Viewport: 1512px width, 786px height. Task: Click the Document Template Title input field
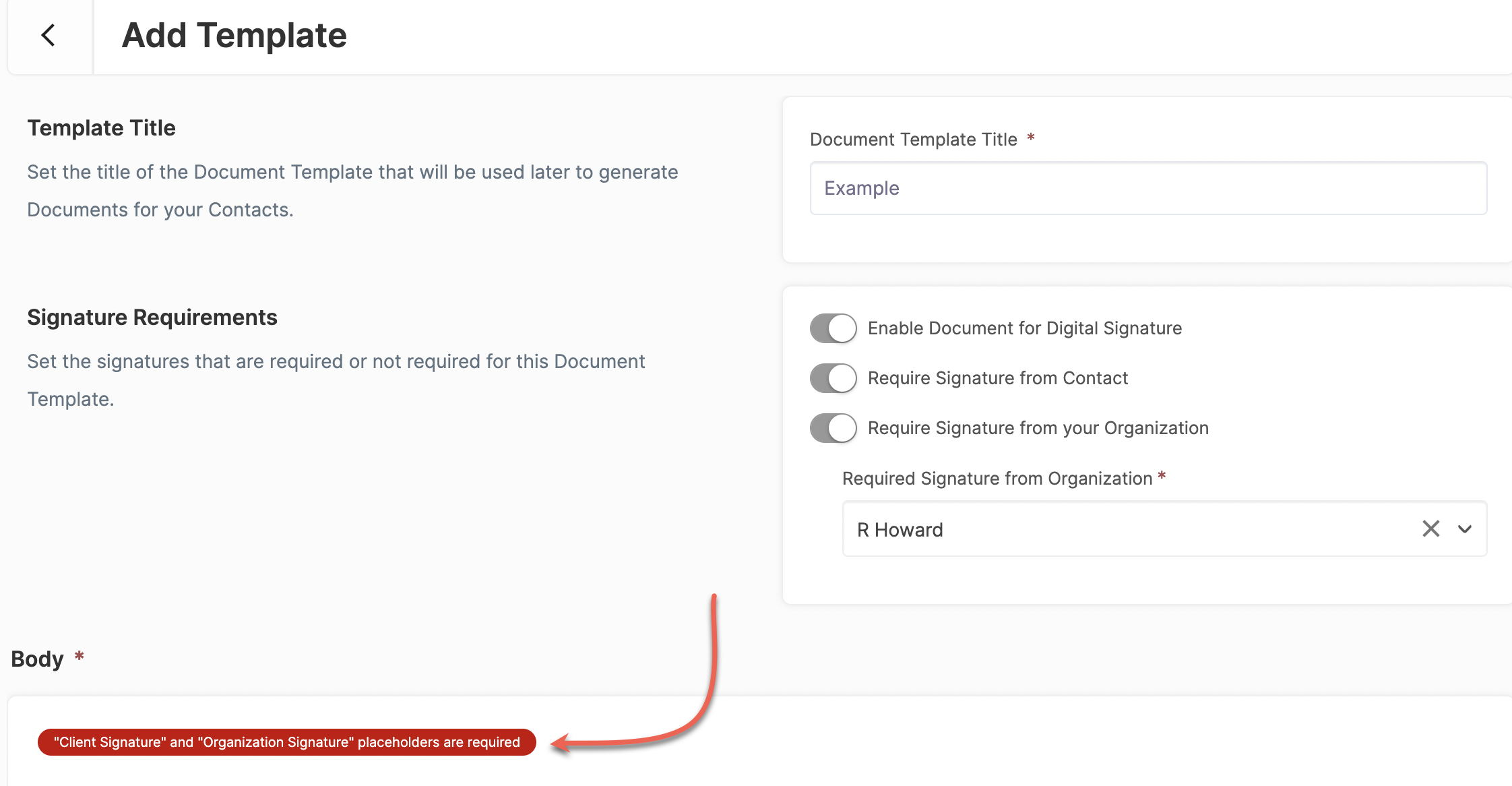[1147, 188]
